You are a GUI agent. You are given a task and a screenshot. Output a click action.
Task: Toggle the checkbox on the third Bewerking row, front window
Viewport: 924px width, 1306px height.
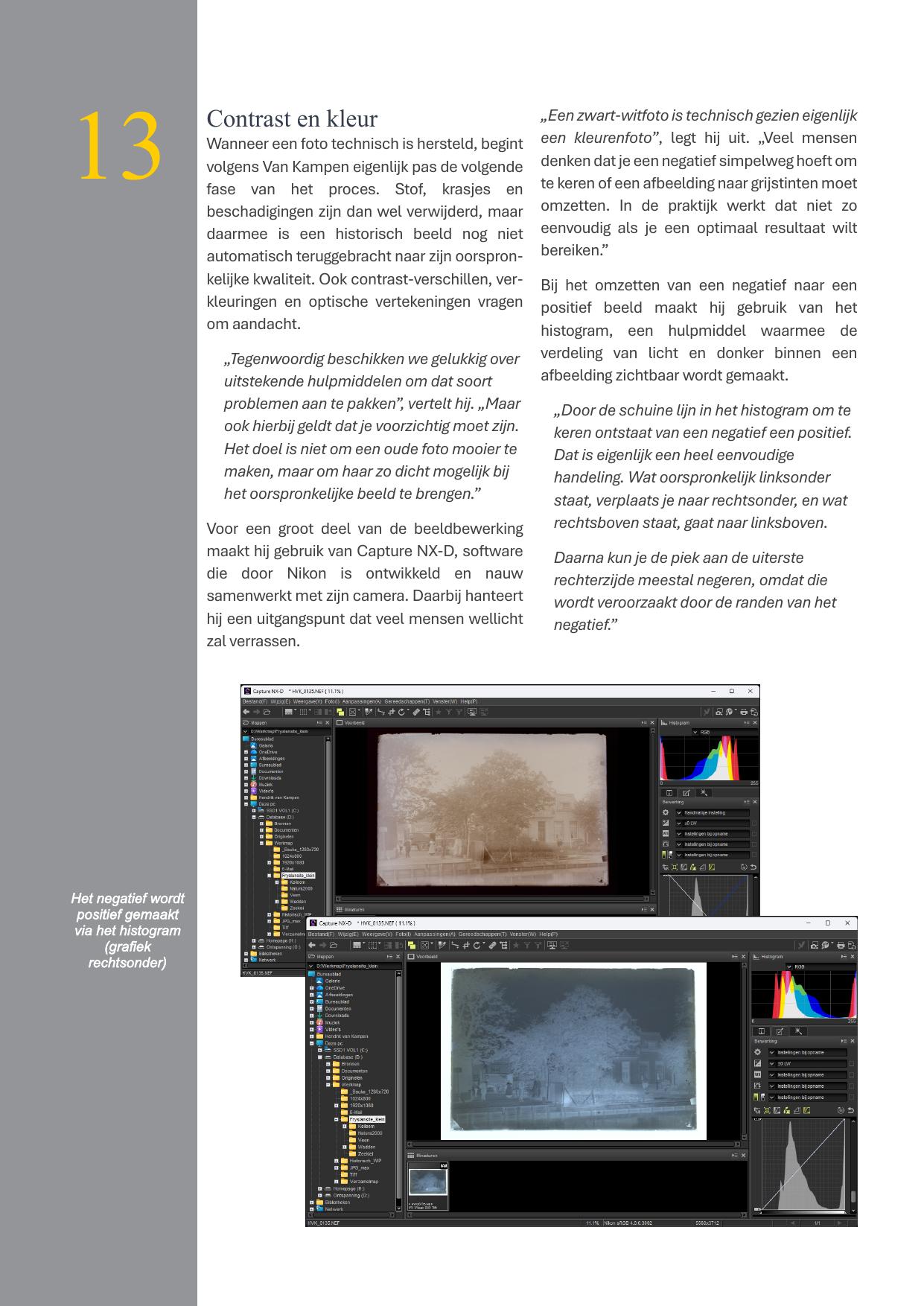(851, 1074)
